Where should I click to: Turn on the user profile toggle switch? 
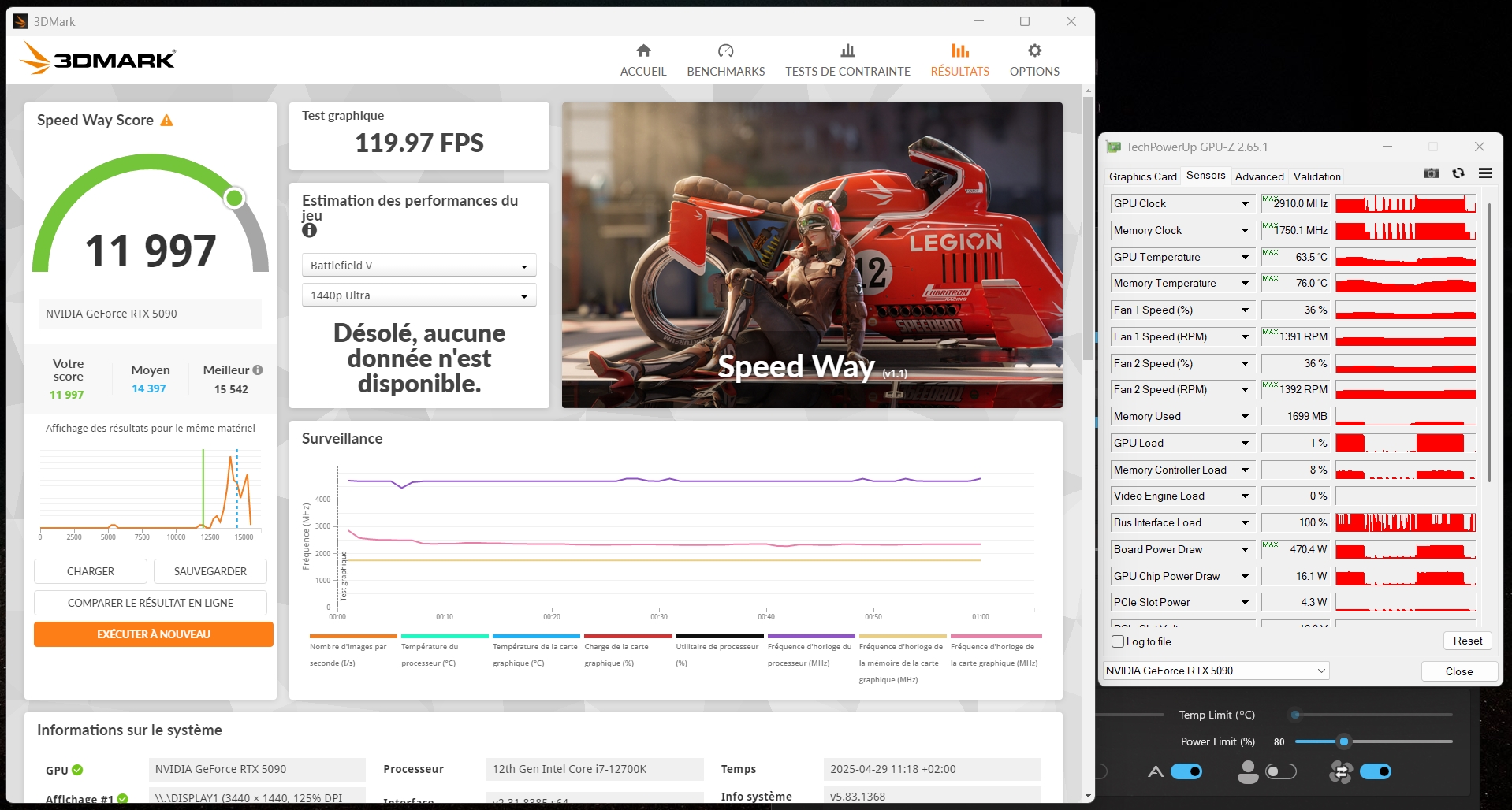(x=1280, y=771)
